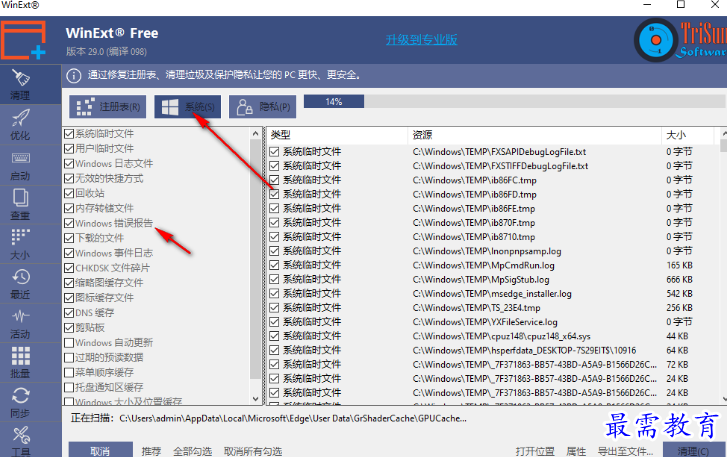
Task: Click the 666 KB size cell
Action: 679,279
